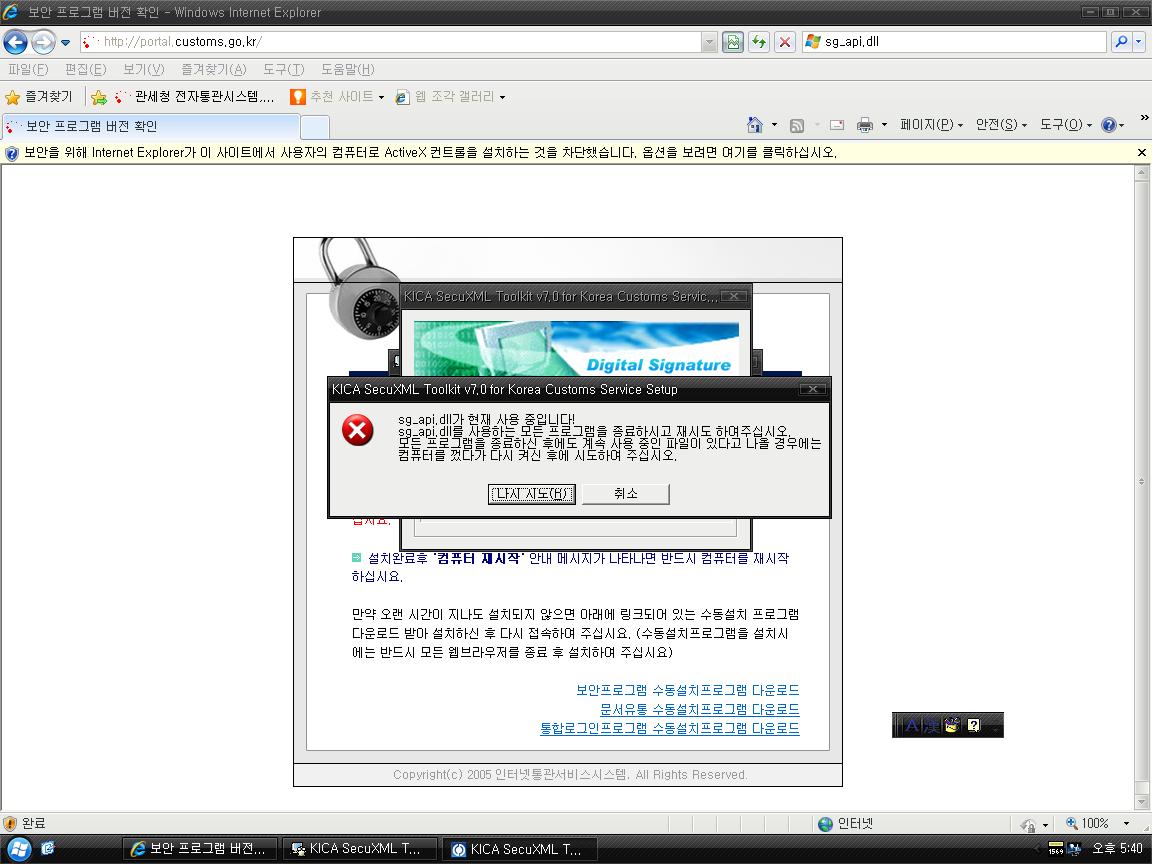Open the 편집(E) menu
Image resolution: width=1152 pixels, height=864 pixels.
[85, 69]
